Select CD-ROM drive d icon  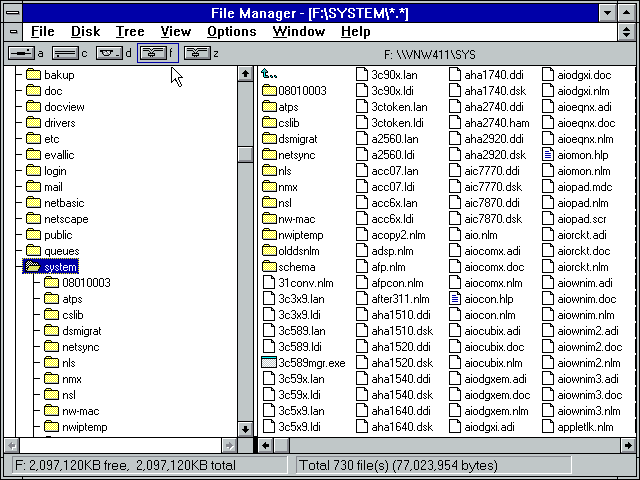point(109,53)
